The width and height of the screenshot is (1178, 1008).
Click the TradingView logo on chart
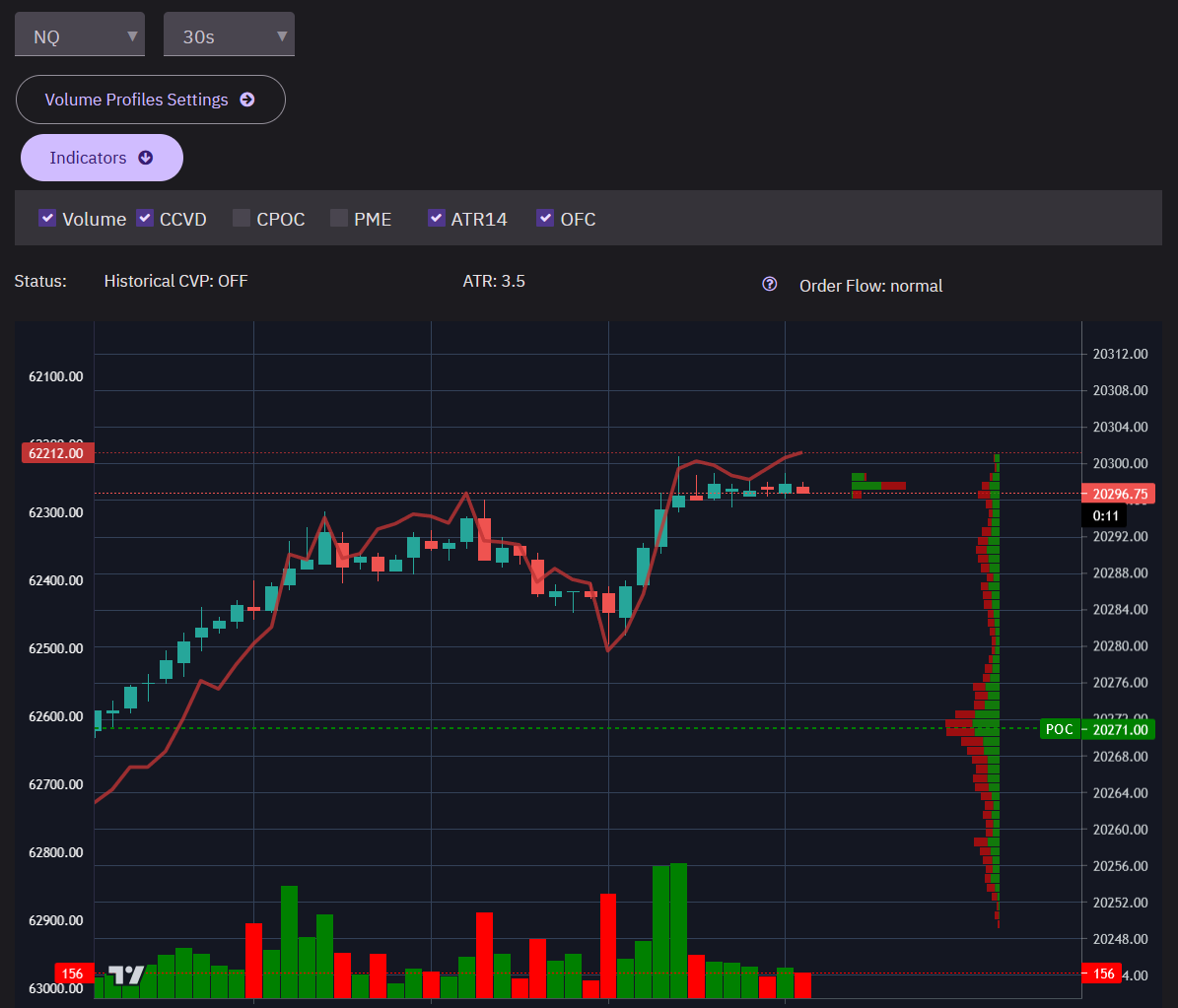[125, 974]
